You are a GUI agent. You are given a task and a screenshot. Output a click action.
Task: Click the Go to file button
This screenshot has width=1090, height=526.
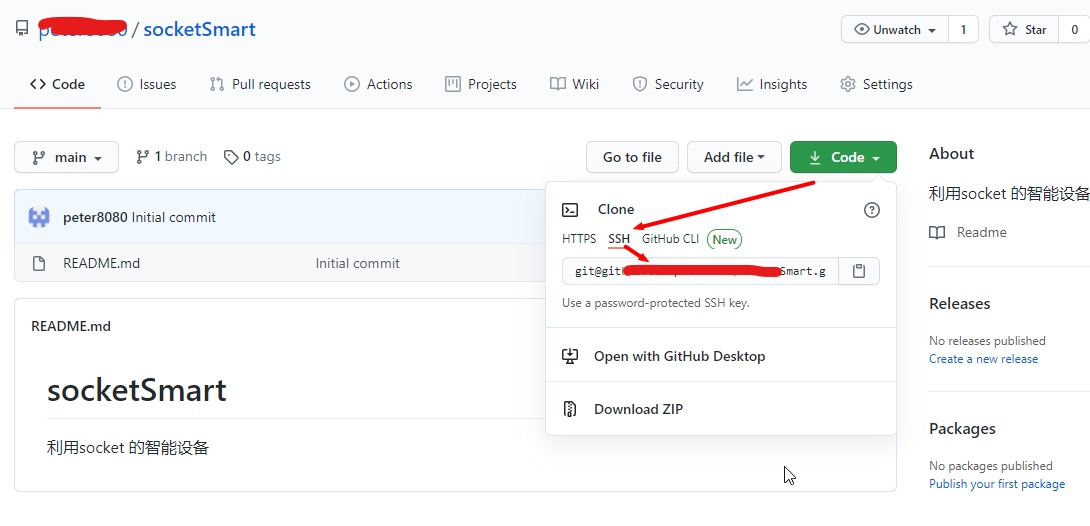pos(632,157)
